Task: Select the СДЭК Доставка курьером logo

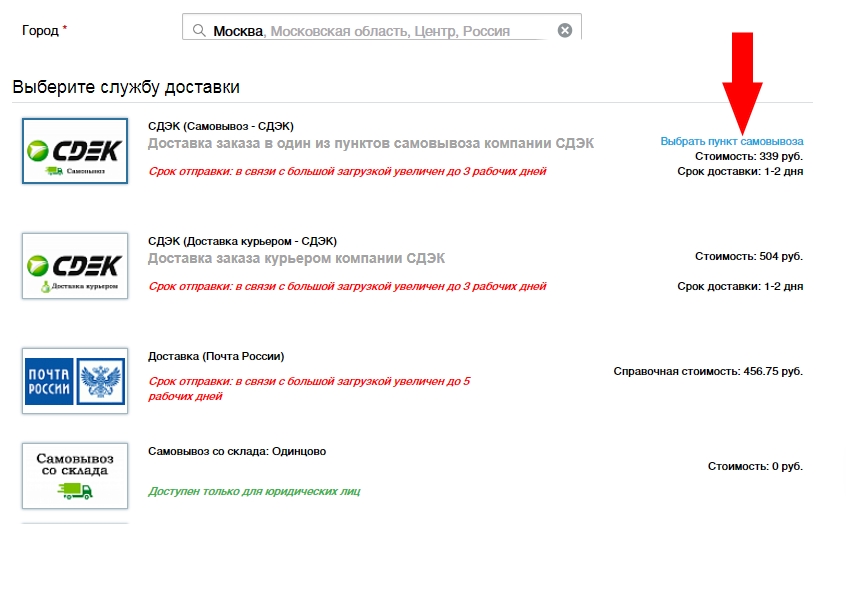Action: coord(75,266)
